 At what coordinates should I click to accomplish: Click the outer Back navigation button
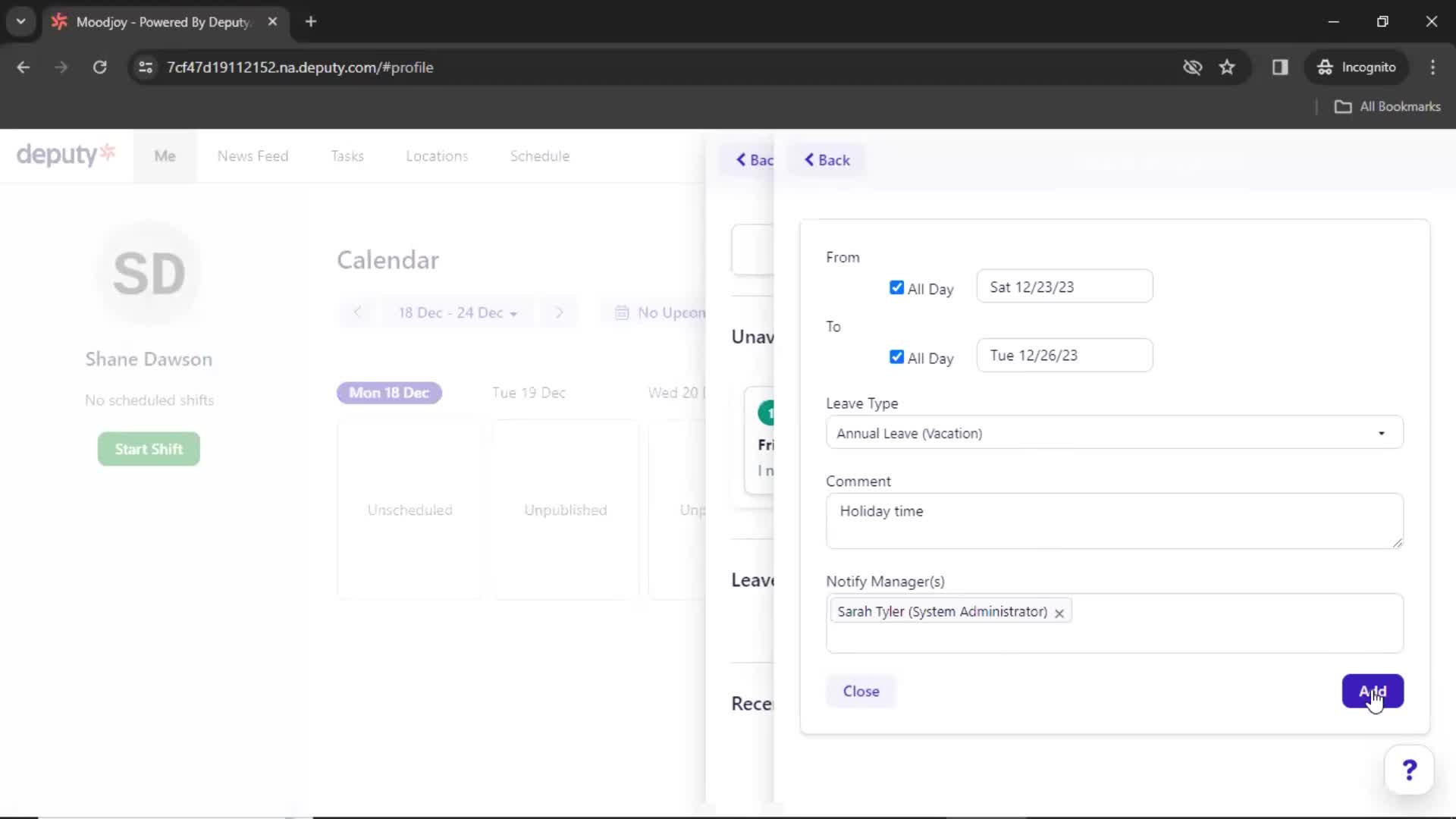(755, 160)
